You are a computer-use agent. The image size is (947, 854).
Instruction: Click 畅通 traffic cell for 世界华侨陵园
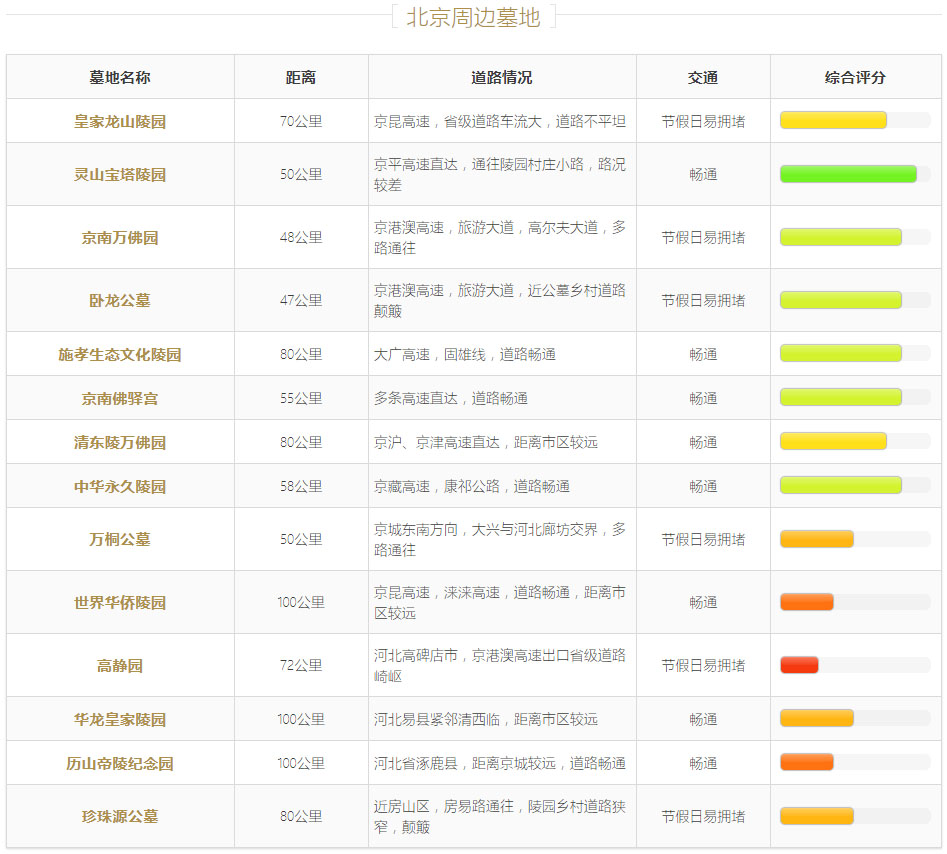click(703, 603)
